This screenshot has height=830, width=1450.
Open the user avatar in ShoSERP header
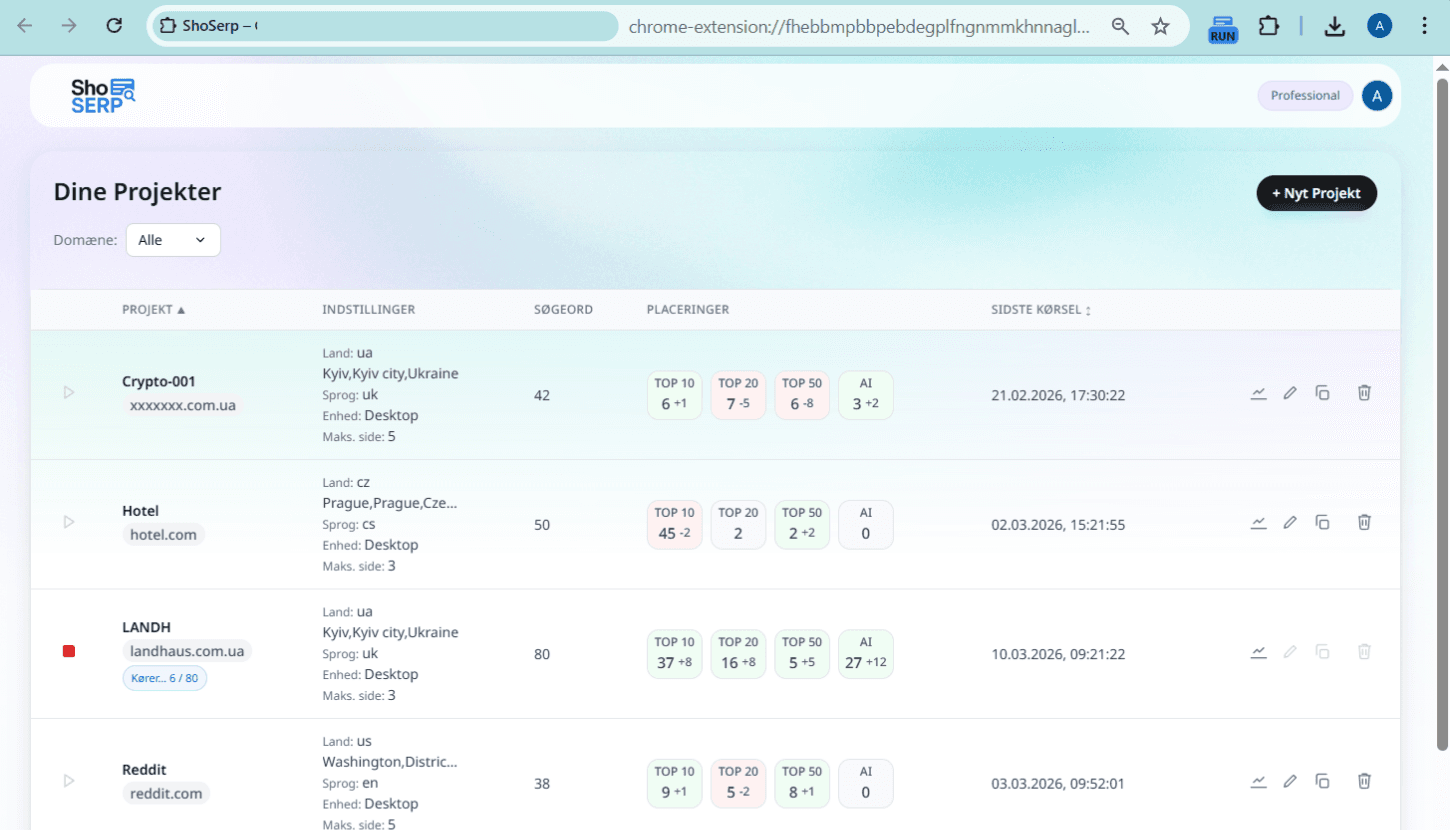(x=1377, y=96)
